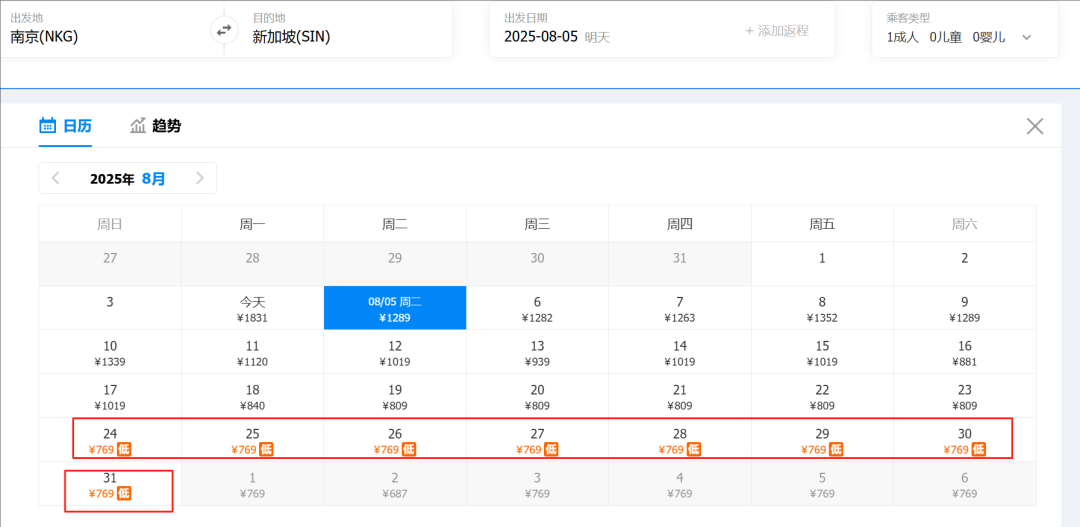Close the price calendar panel
This screenshot has height=527, width=1080.
(x=1035, y=126)
